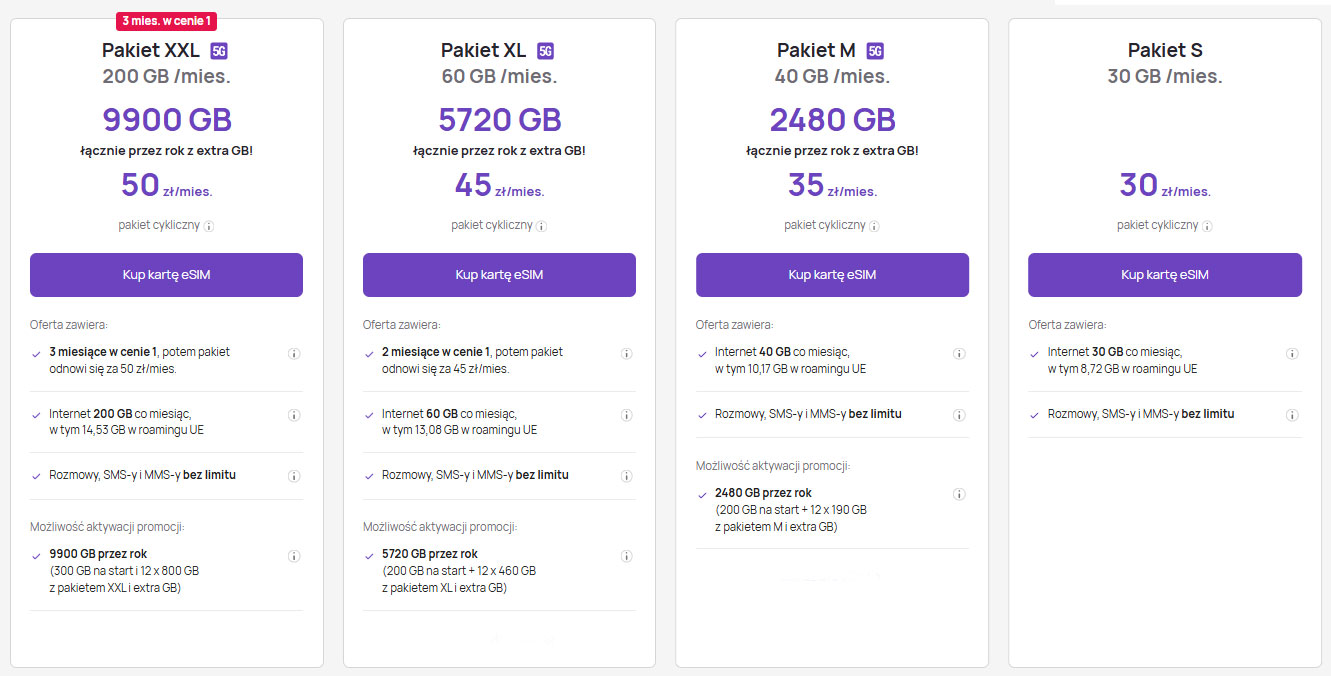Show info for XXL 3 miesiące w cenie 1
This screenshot has height=676, width=1331.
click(294, 353)
